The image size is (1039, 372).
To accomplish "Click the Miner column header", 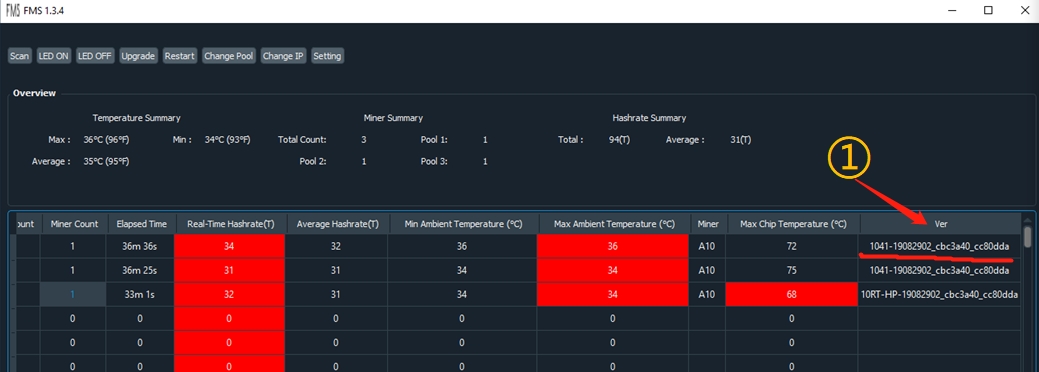I will pyautogui.click(x=708, y=224).
